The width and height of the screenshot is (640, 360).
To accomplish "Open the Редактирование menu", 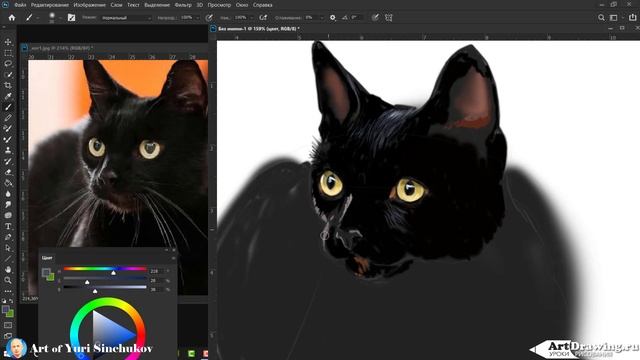I will [50, 5].
